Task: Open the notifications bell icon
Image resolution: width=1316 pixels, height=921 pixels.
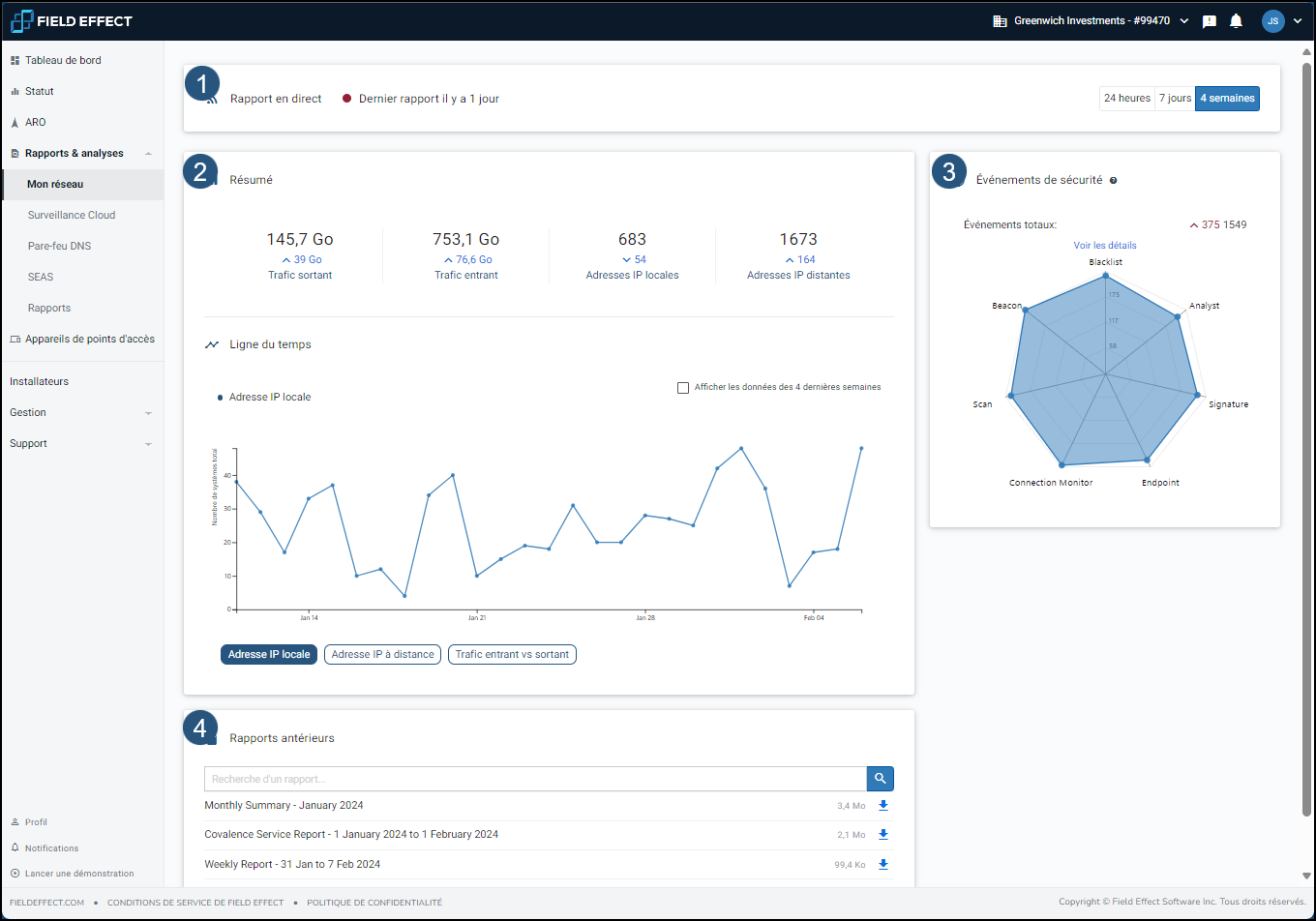Action: [1236, 20]
